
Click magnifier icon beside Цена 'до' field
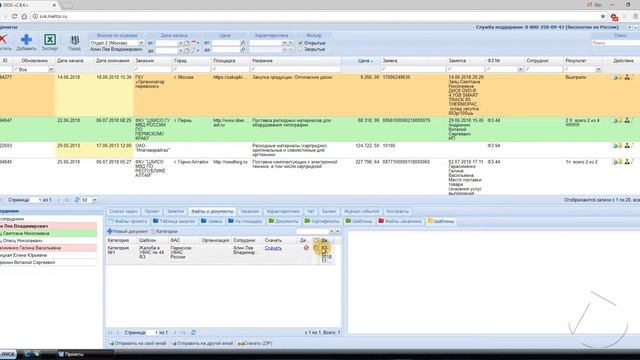pos(243,49)
